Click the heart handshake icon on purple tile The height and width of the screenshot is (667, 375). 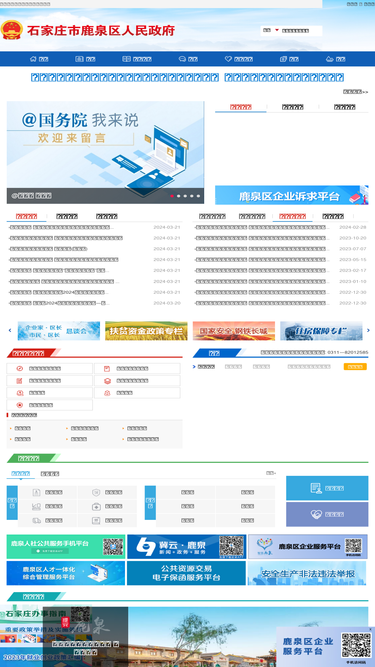pyautogui.click(x=316, y=514)
